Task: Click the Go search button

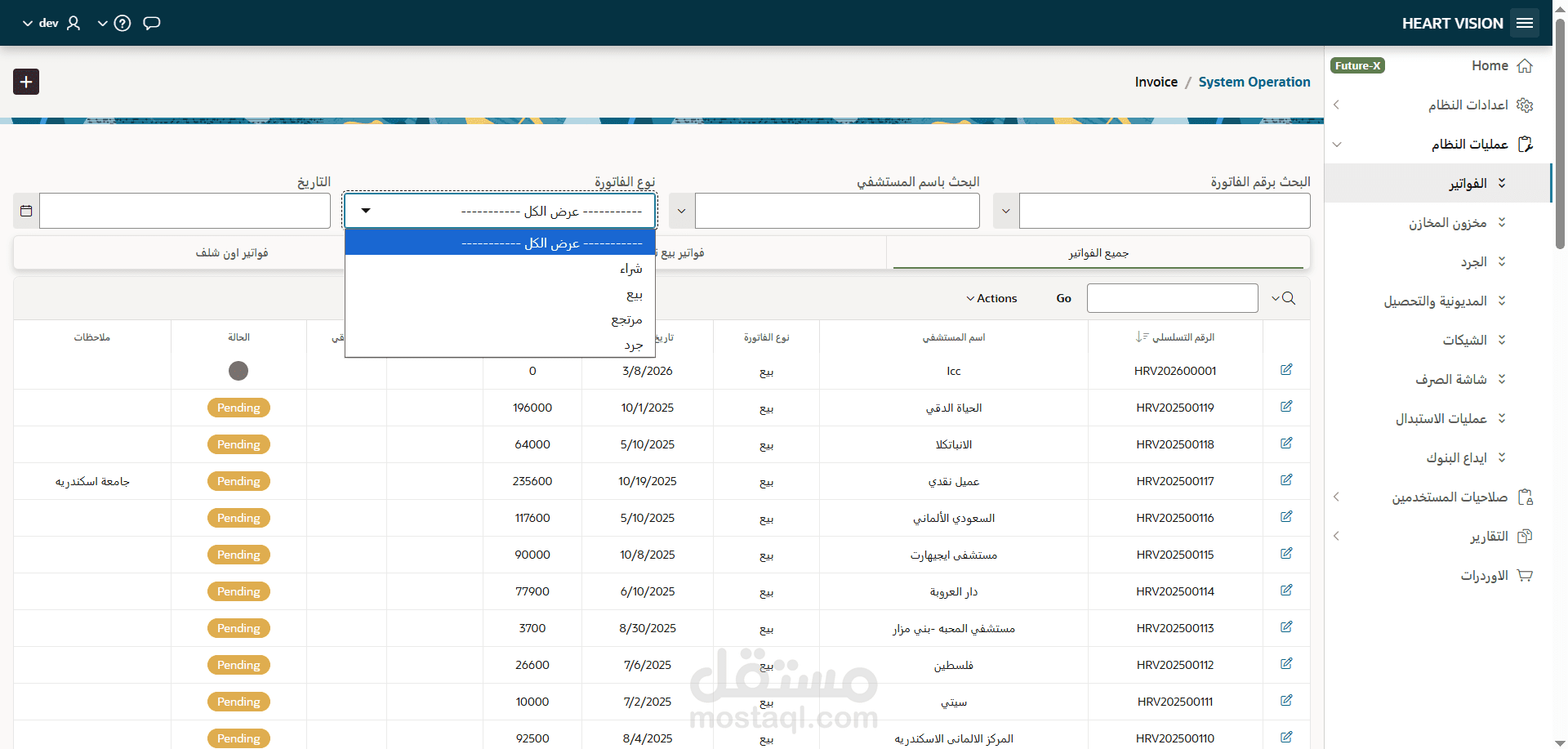Action: pyautogui.click(x=1063, y=298)
